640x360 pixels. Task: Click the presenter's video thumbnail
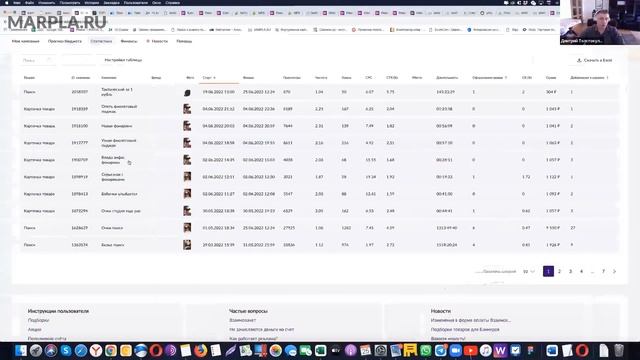click(x=600, y=22)
